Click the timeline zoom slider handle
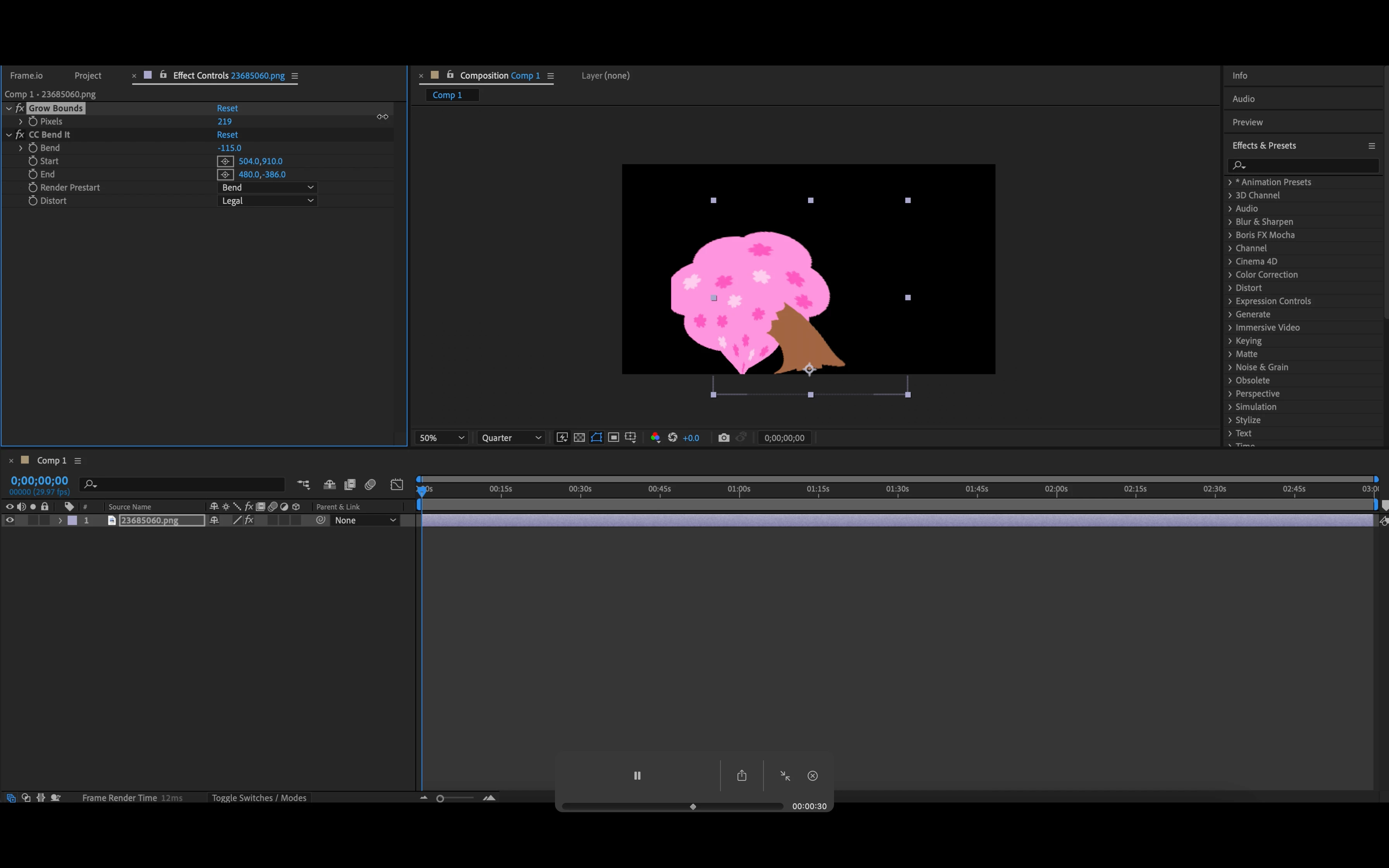The height and width of the screenshot is (868, 1389). (440, 799)
